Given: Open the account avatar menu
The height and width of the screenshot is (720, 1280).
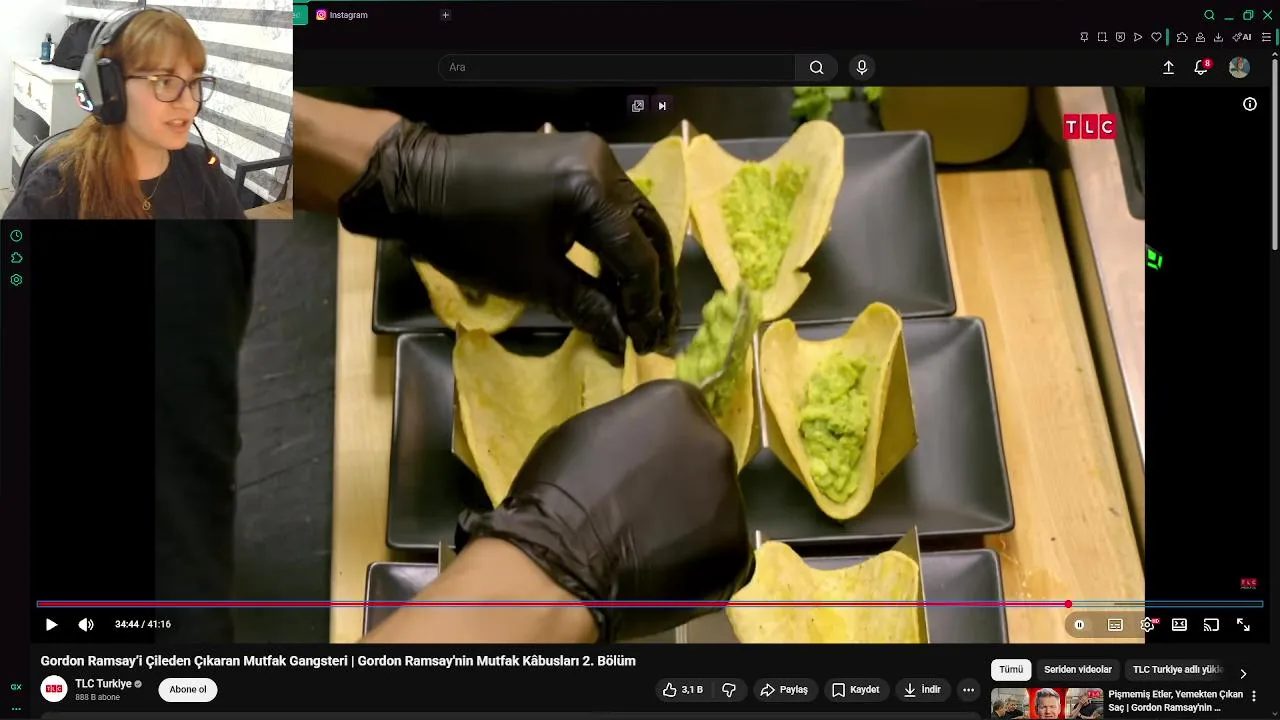Looking at the screenshot, I should tap(1239, 67).
